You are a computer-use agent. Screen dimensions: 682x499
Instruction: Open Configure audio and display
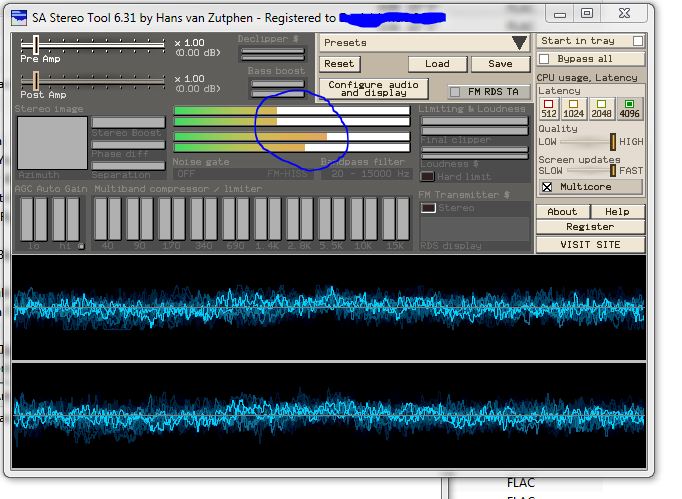(x=374, y=89)
